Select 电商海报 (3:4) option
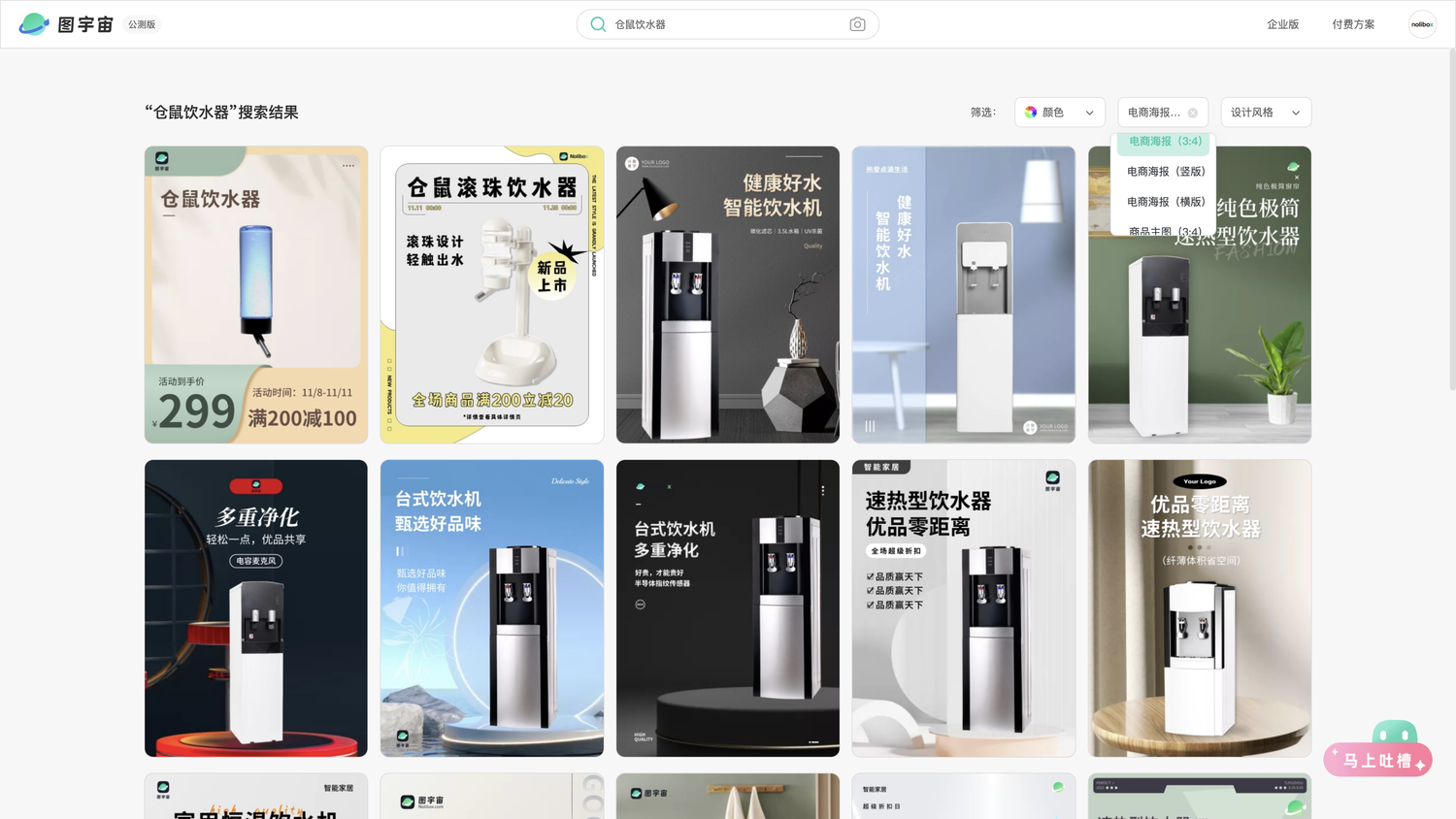Image resolution: width=1456 pixels, height=819 pixels. 1164,143
